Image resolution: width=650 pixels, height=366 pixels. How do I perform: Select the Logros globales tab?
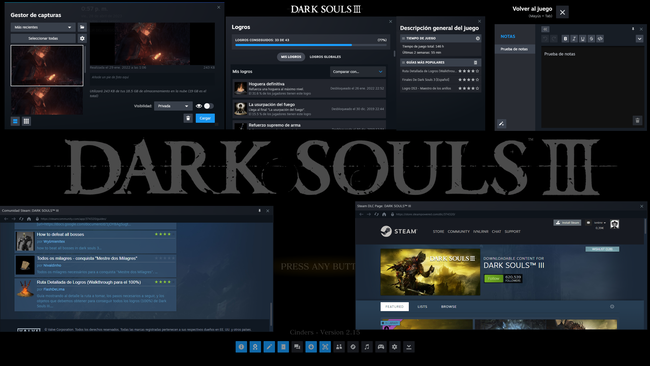[x=325, y=57]
